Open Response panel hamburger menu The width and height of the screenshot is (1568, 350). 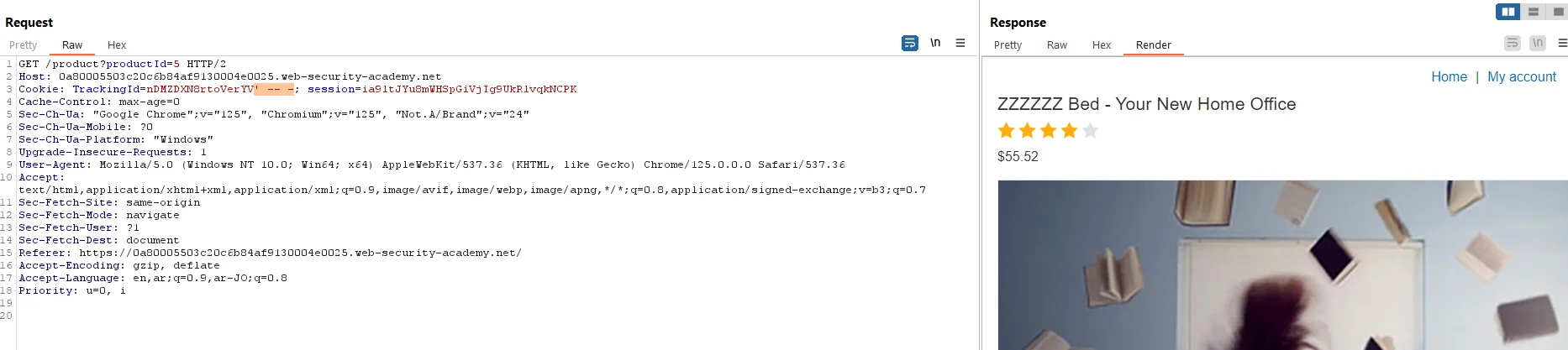coord(1562,43)
